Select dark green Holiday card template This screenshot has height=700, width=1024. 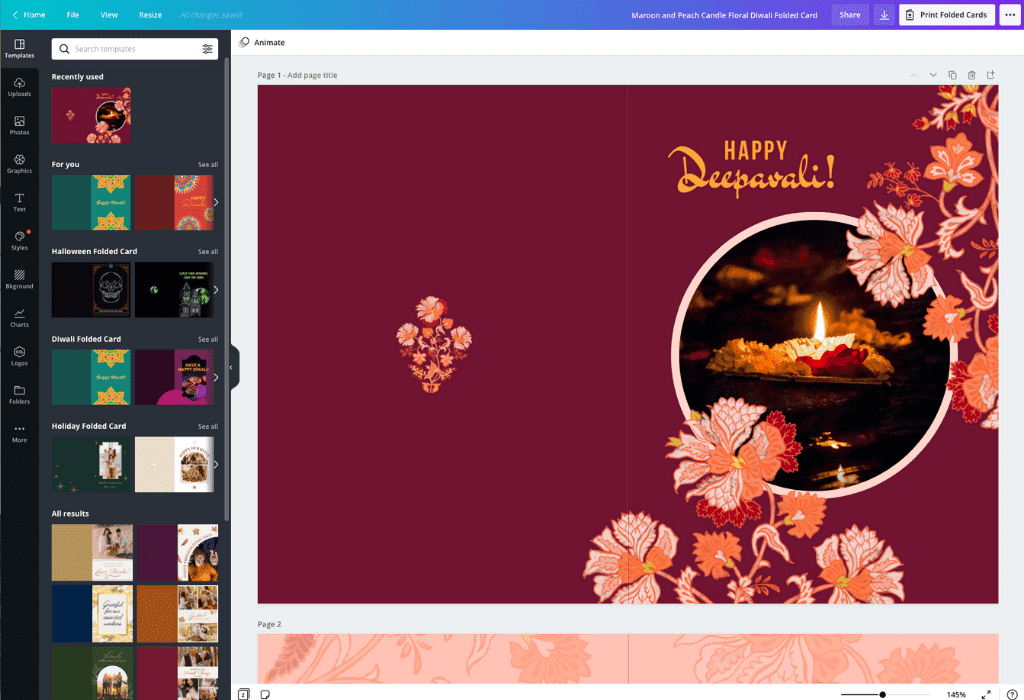pyautogui.click(x=91, y=465)
